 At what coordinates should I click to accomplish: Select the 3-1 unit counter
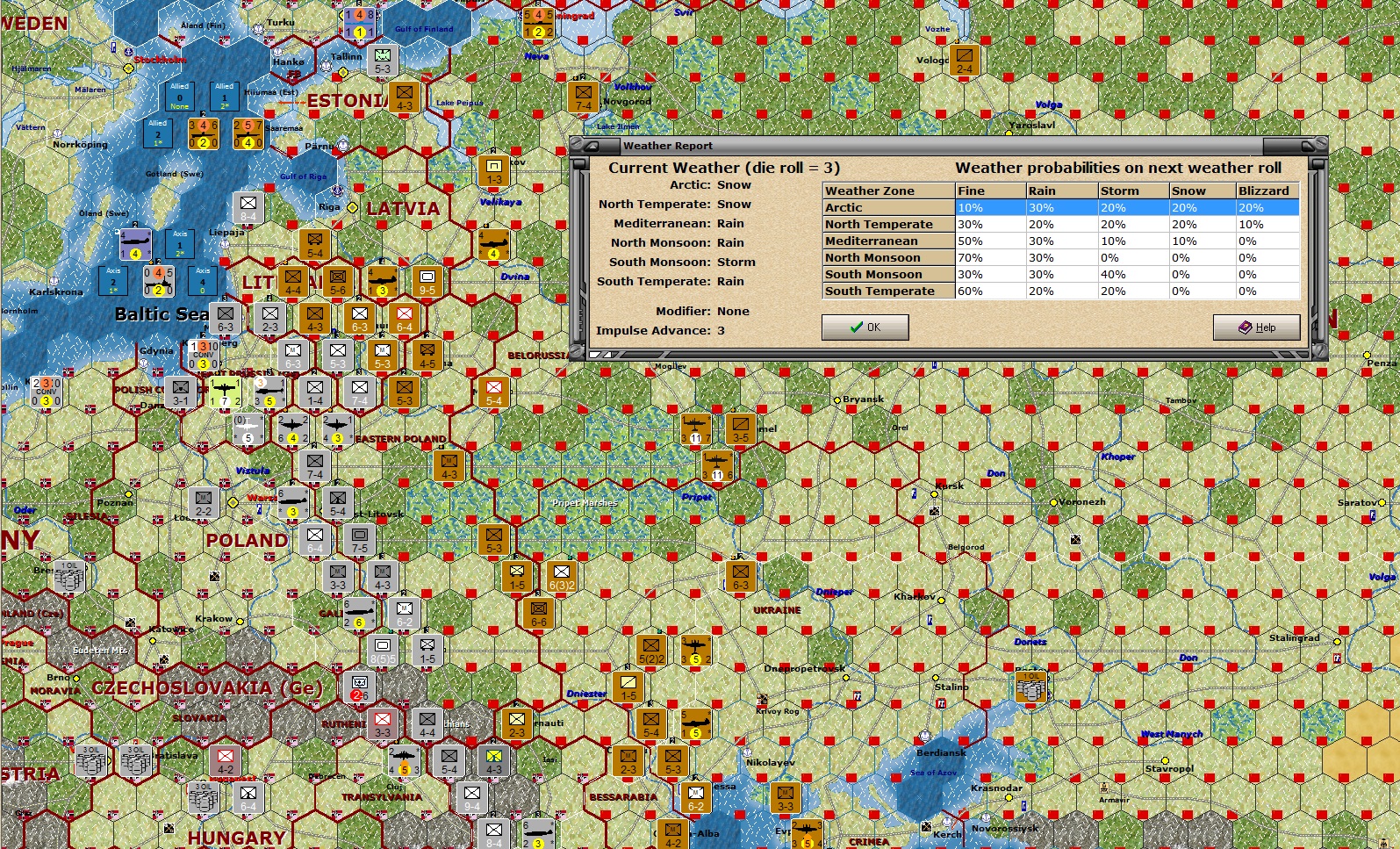pos(181,392)
